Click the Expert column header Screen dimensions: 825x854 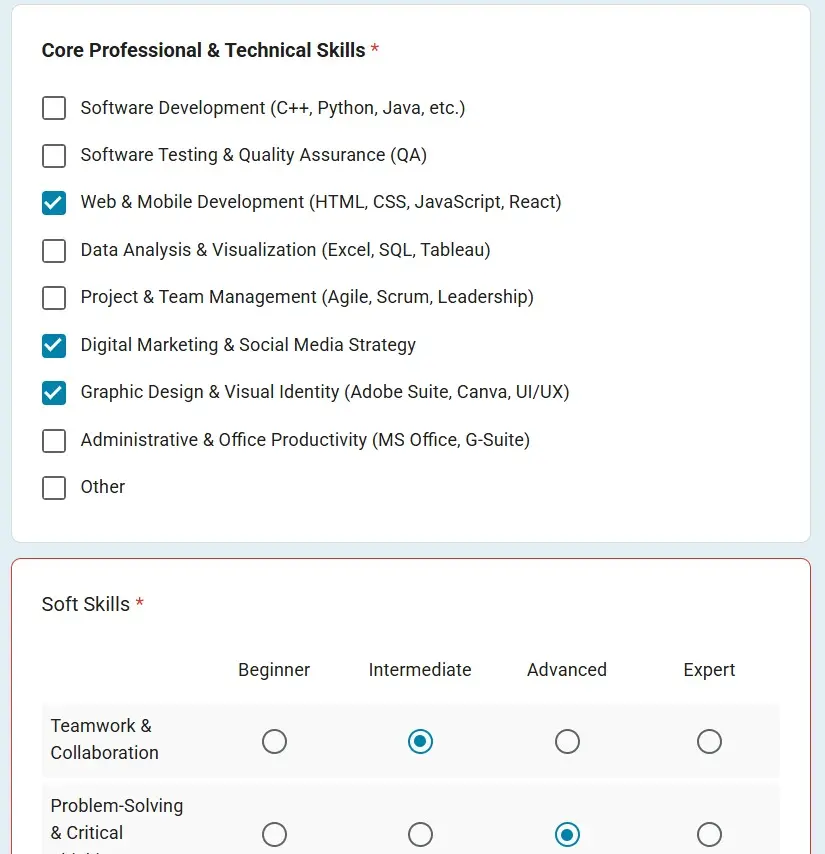pos(709,670)
